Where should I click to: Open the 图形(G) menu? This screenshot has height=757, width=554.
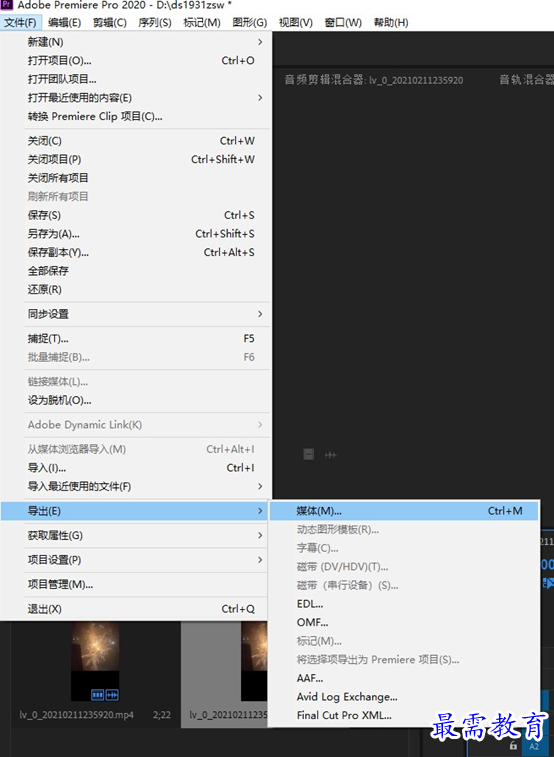point(249,23)
